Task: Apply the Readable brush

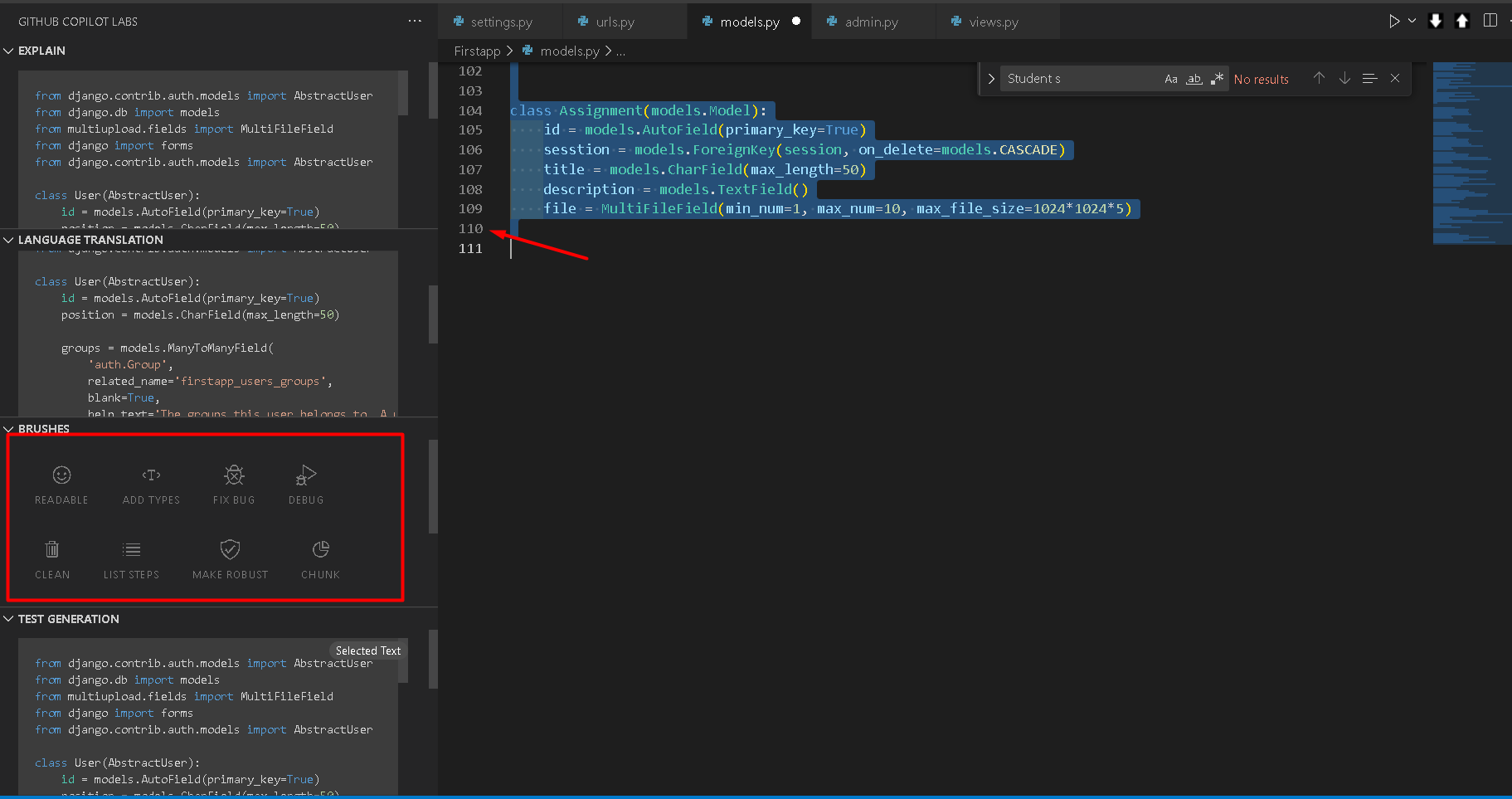Action: pyautogui.click(x=61, y=485)
